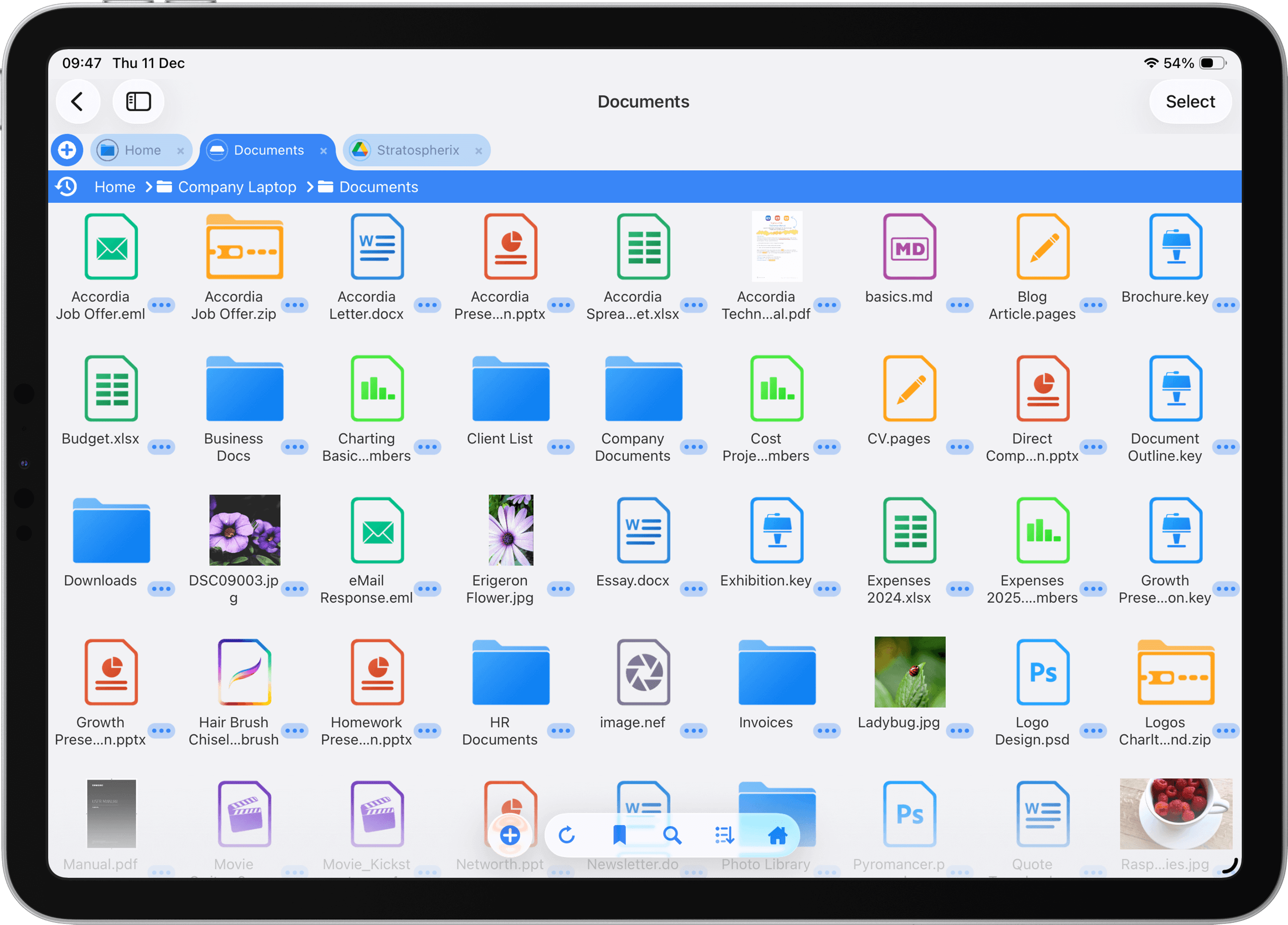Click the floating add plus button

click(x=510, y=835)
